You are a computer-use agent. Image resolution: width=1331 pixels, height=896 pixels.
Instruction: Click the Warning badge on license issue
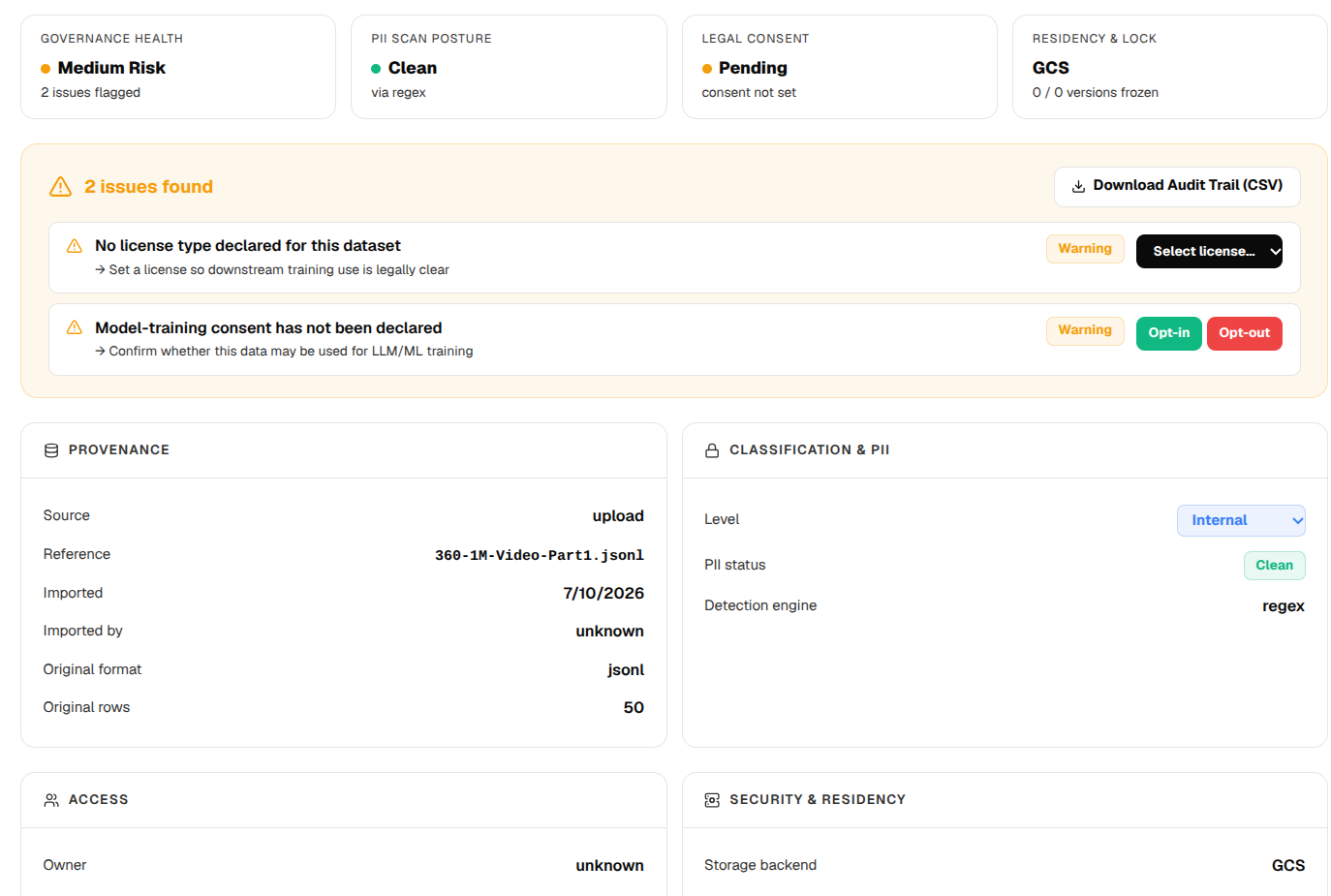click(1085, 249)
